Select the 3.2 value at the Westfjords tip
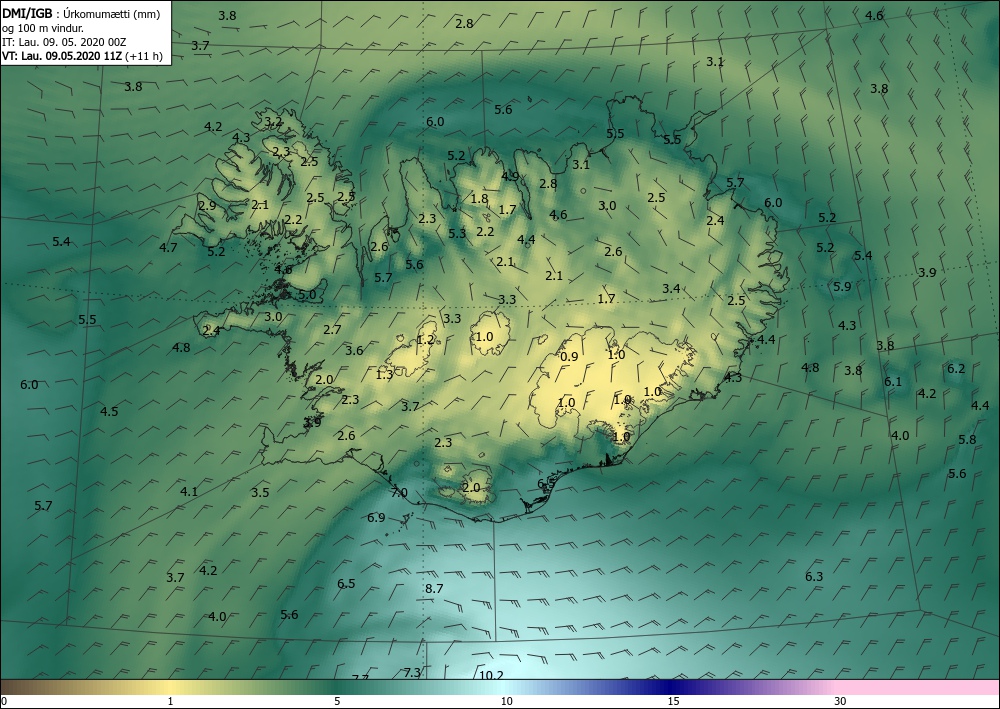Image resolution: width=1000 pixels, height=709 pixels. 273,121
